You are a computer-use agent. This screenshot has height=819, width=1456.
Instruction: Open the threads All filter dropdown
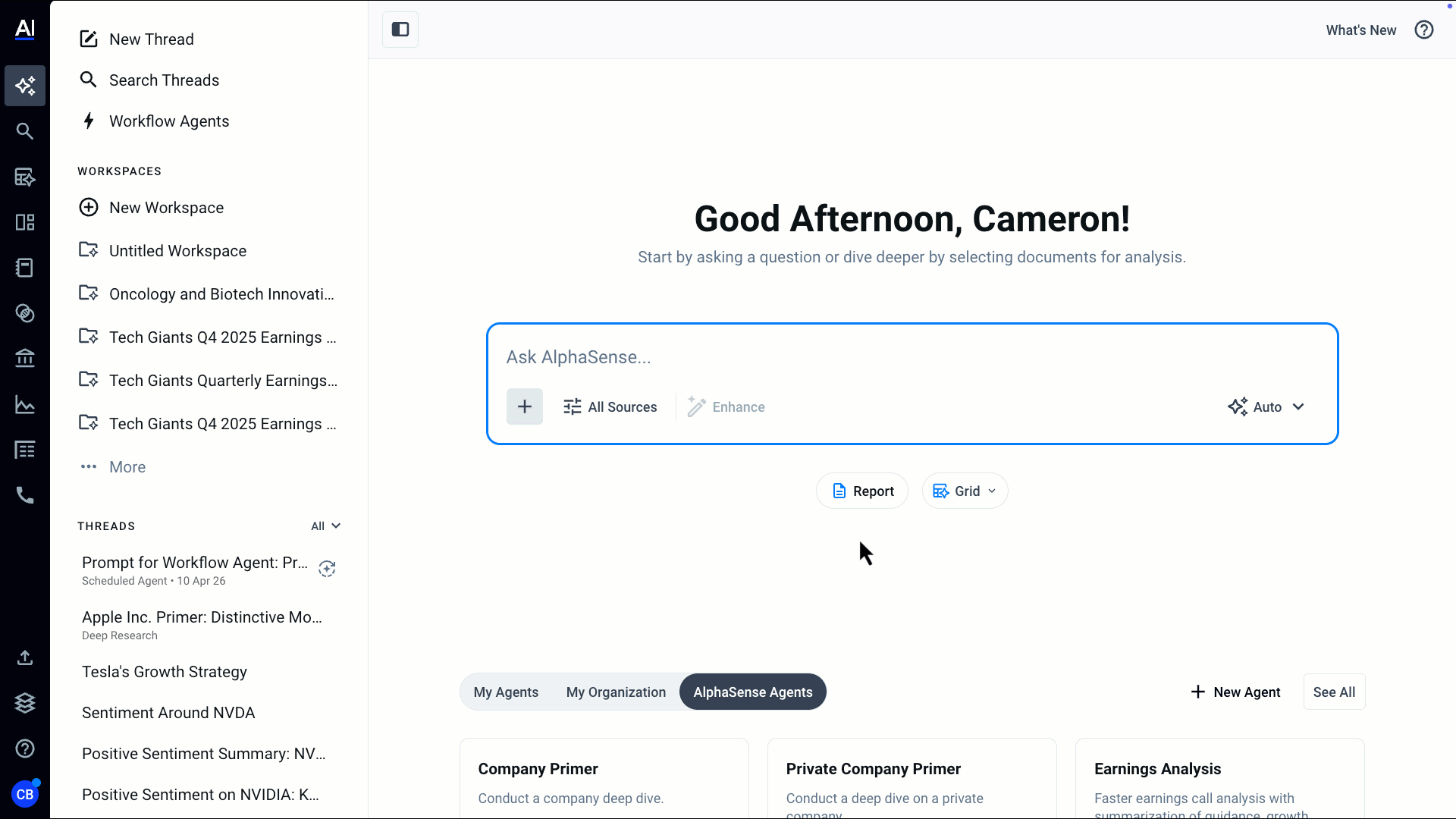[x=325, y=526]
